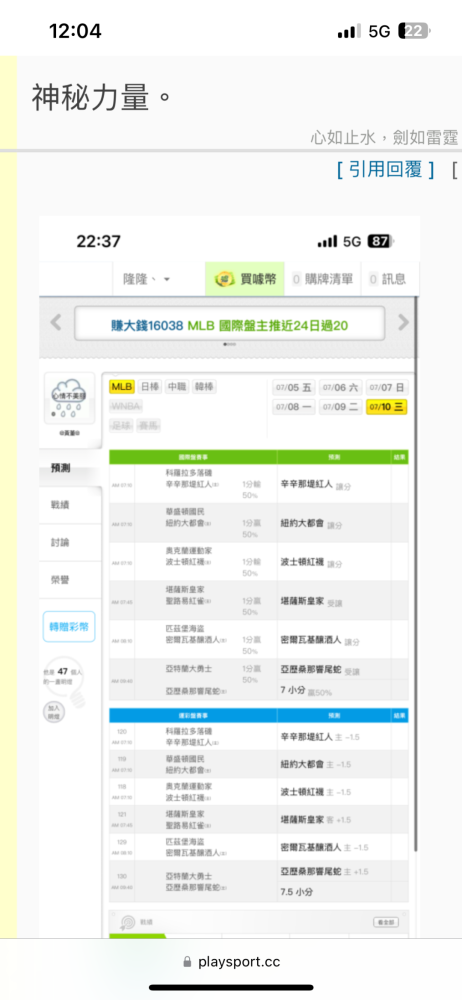The height and width of the screenshot is (1000, 462).
Task: Tap 亞歷桑那響尾蛇 主 +1.5 in blue table
Action: point(324,871)
